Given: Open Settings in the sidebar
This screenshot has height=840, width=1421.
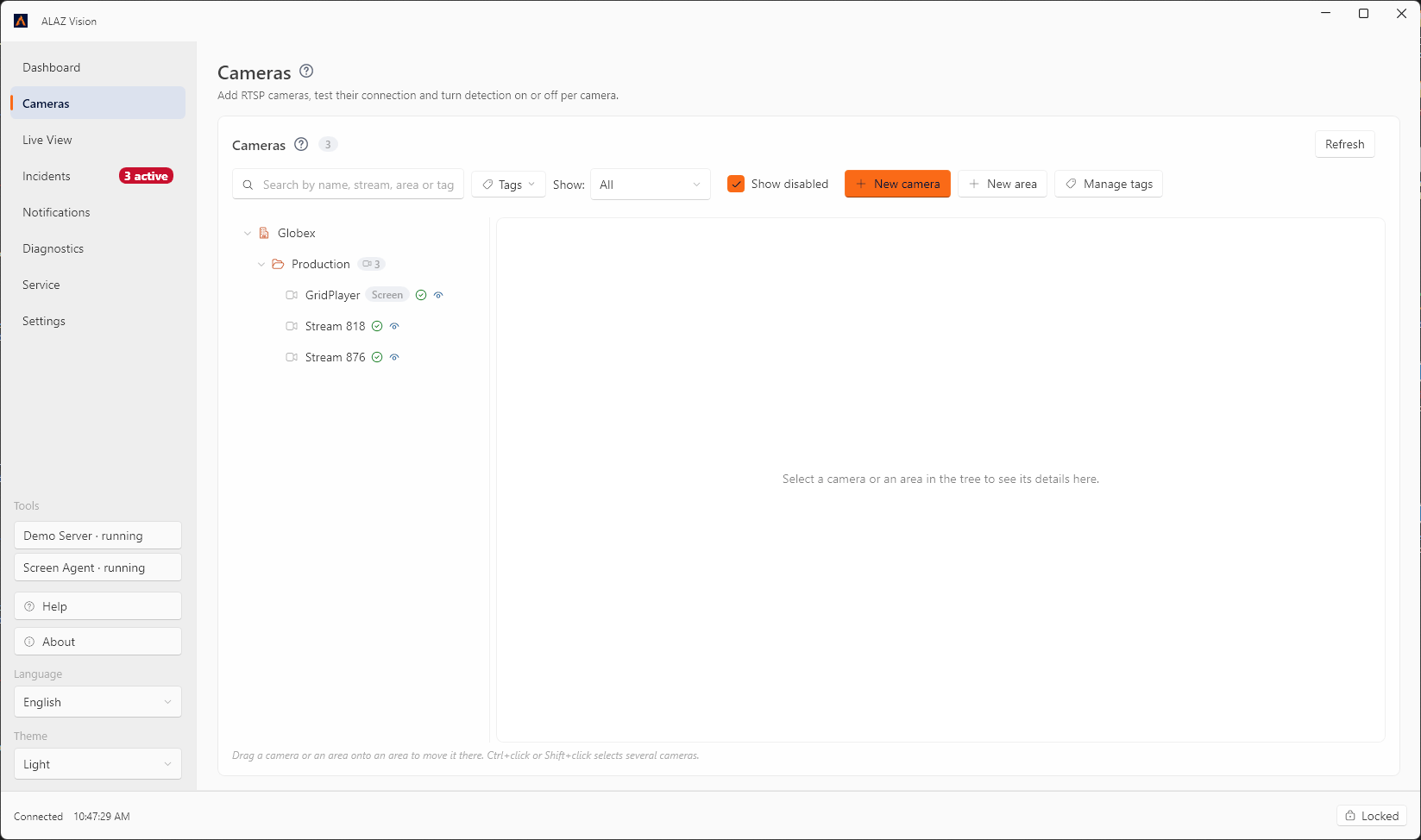Looking at the screenshot, I should 97,321.
